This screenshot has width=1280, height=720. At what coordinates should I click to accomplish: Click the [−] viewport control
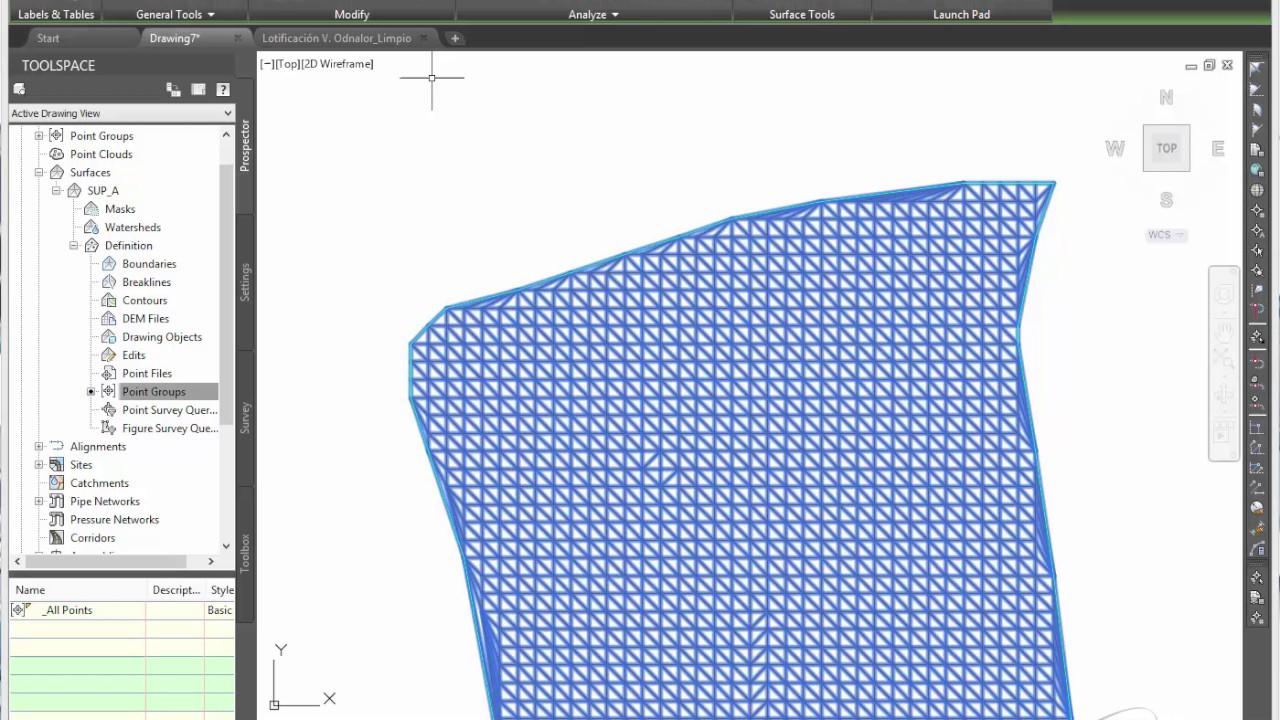tap(267, 64)
